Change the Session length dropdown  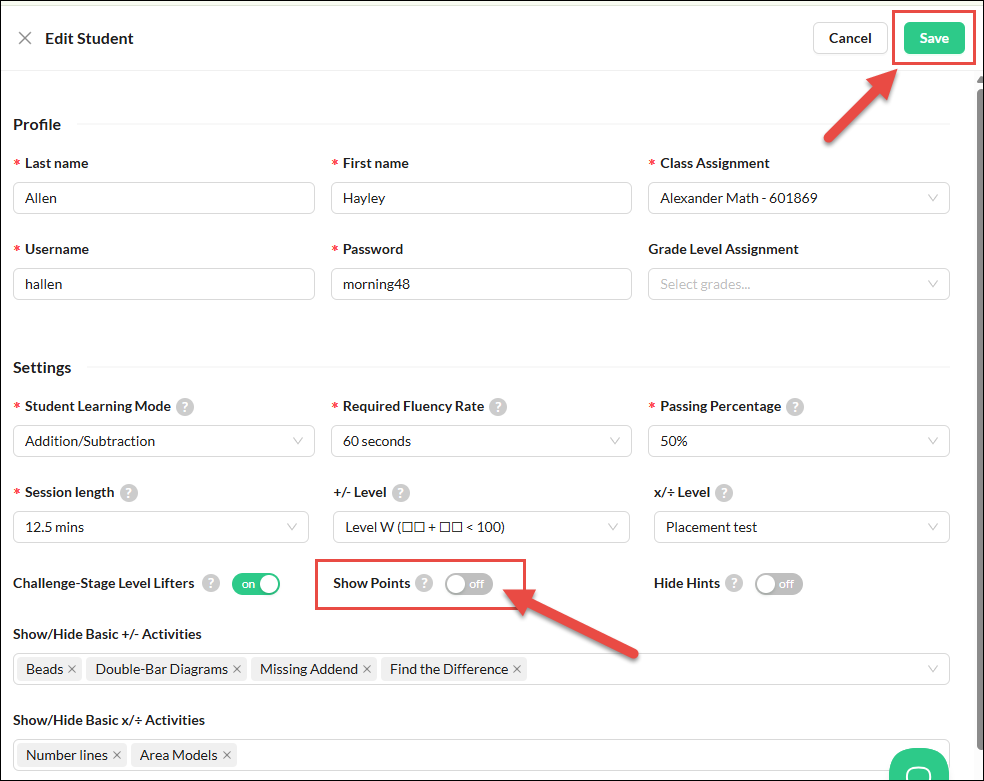(x=160, y=527)
